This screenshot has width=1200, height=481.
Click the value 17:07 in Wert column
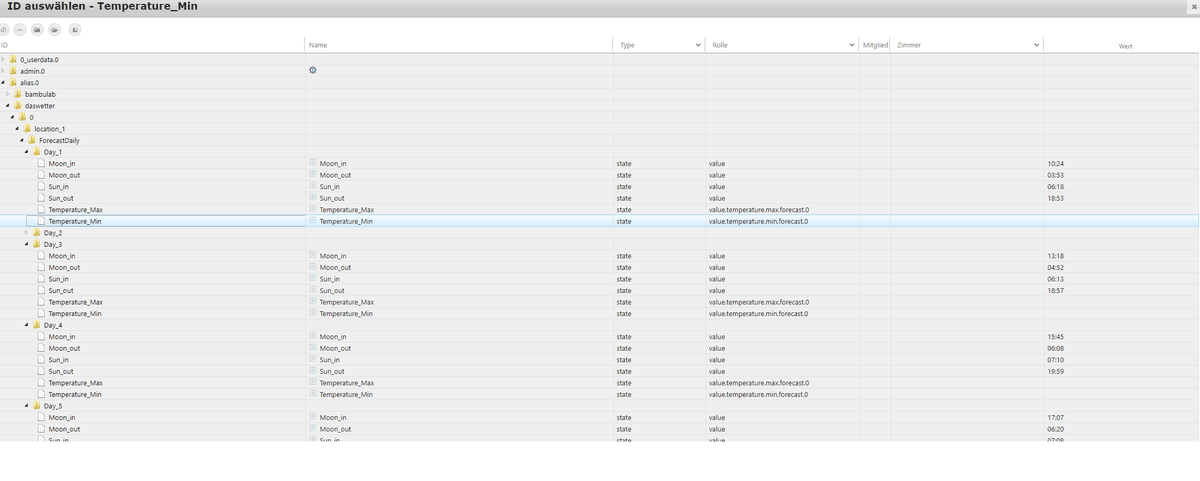[1055, 417]
